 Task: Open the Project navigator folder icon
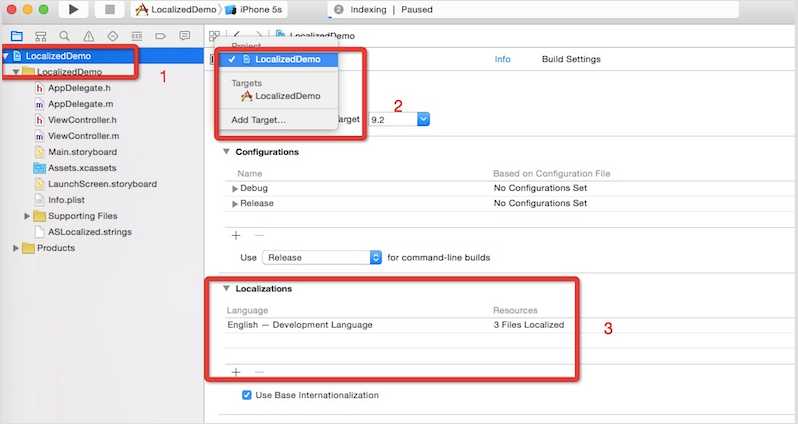coord(17,36)
